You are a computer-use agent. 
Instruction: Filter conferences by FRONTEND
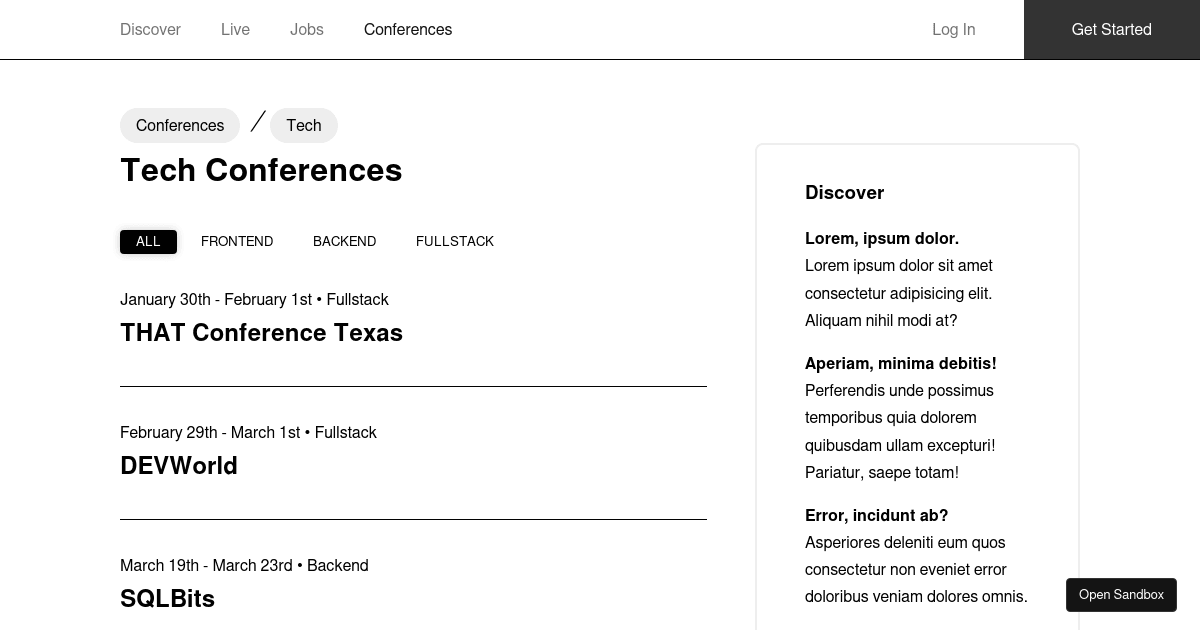237,241
